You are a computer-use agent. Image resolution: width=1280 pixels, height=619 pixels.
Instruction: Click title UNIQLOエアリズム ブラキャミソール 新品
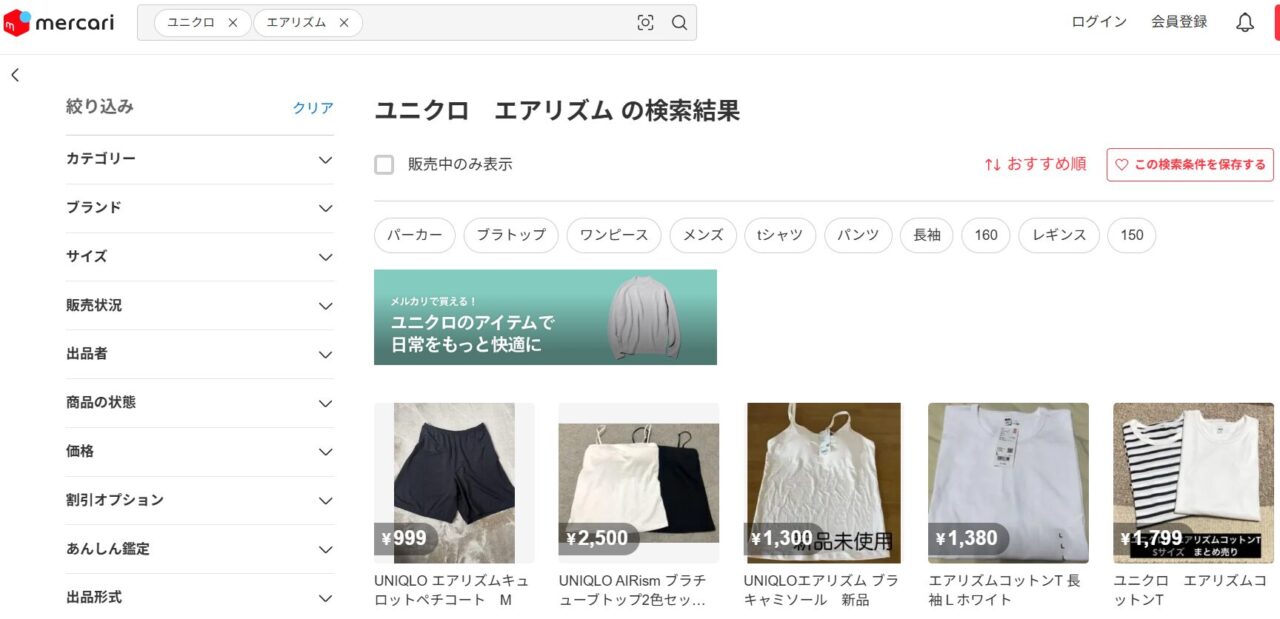coord(821,590)
